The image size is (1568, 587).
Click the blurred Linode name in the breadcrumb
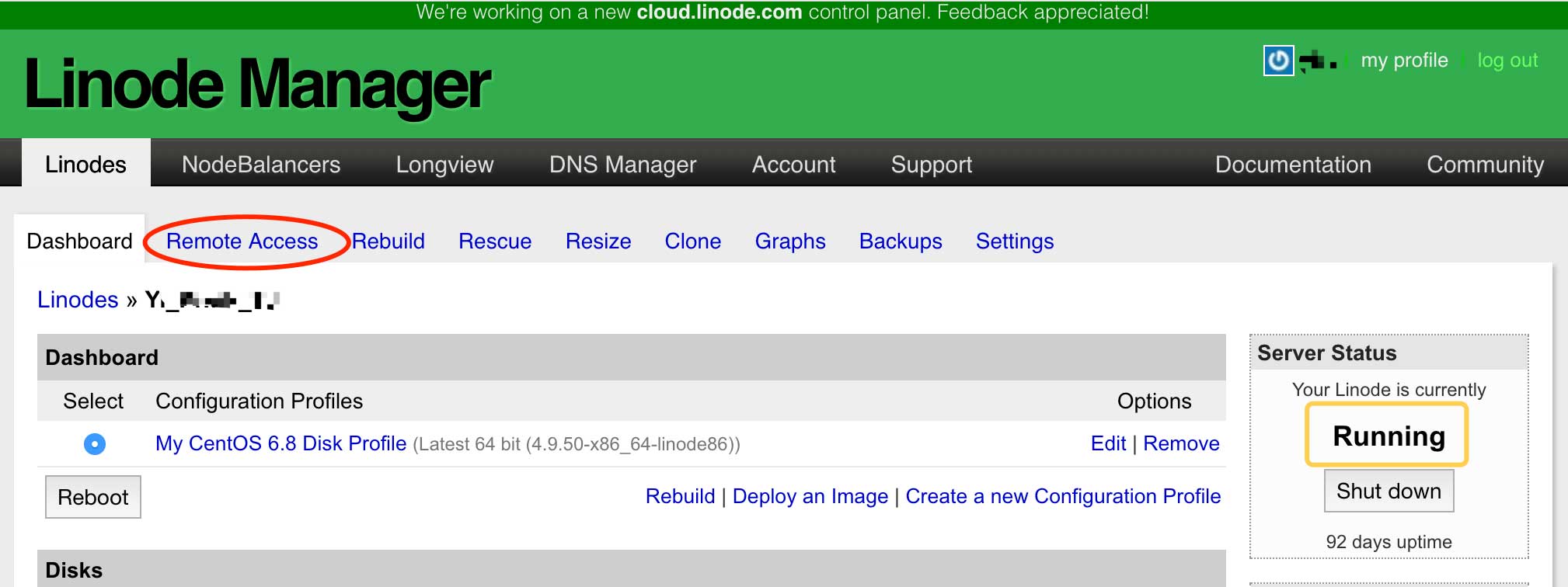(x=212, y=300)
